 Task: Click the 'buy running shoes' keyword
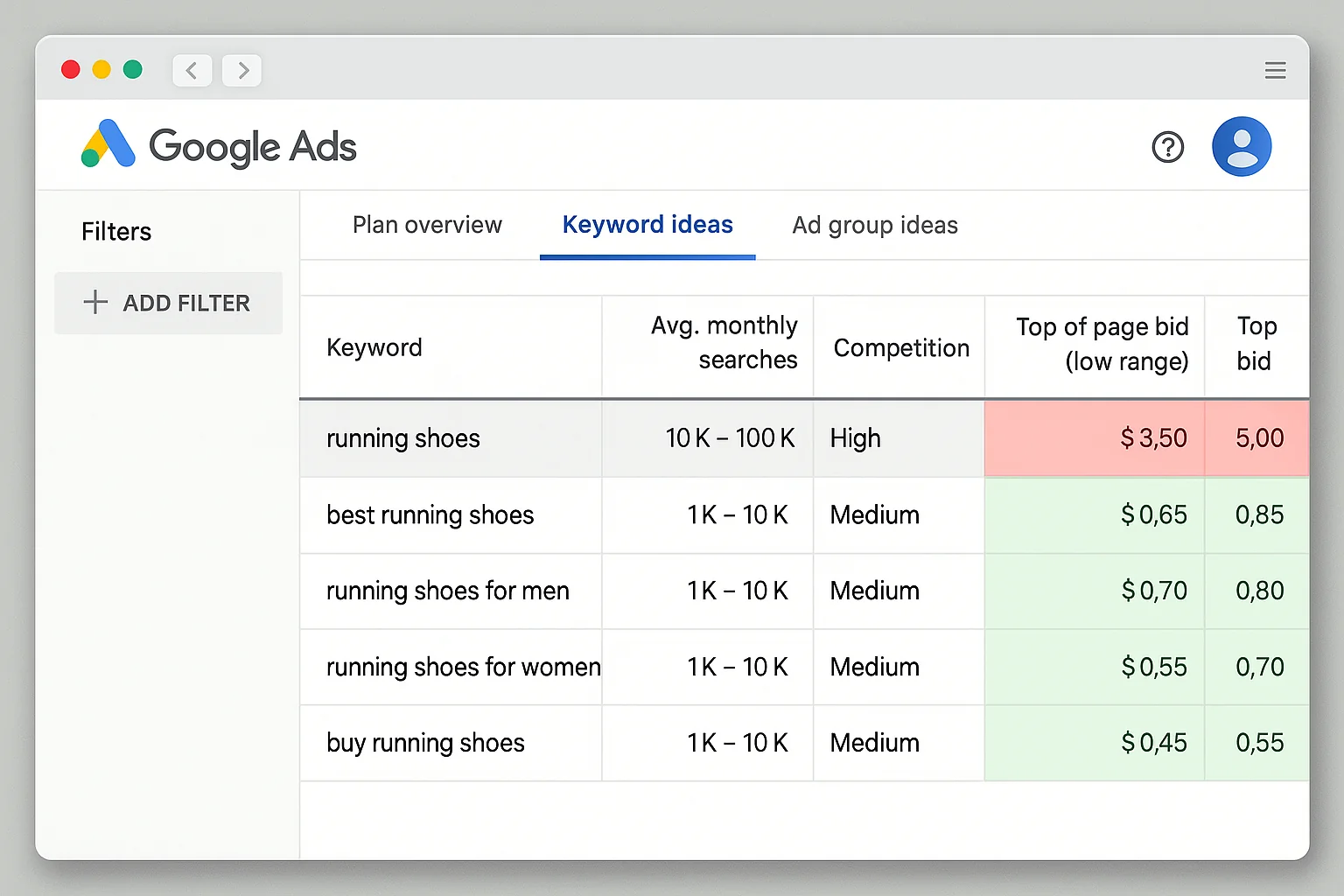(x=424, y=743)
